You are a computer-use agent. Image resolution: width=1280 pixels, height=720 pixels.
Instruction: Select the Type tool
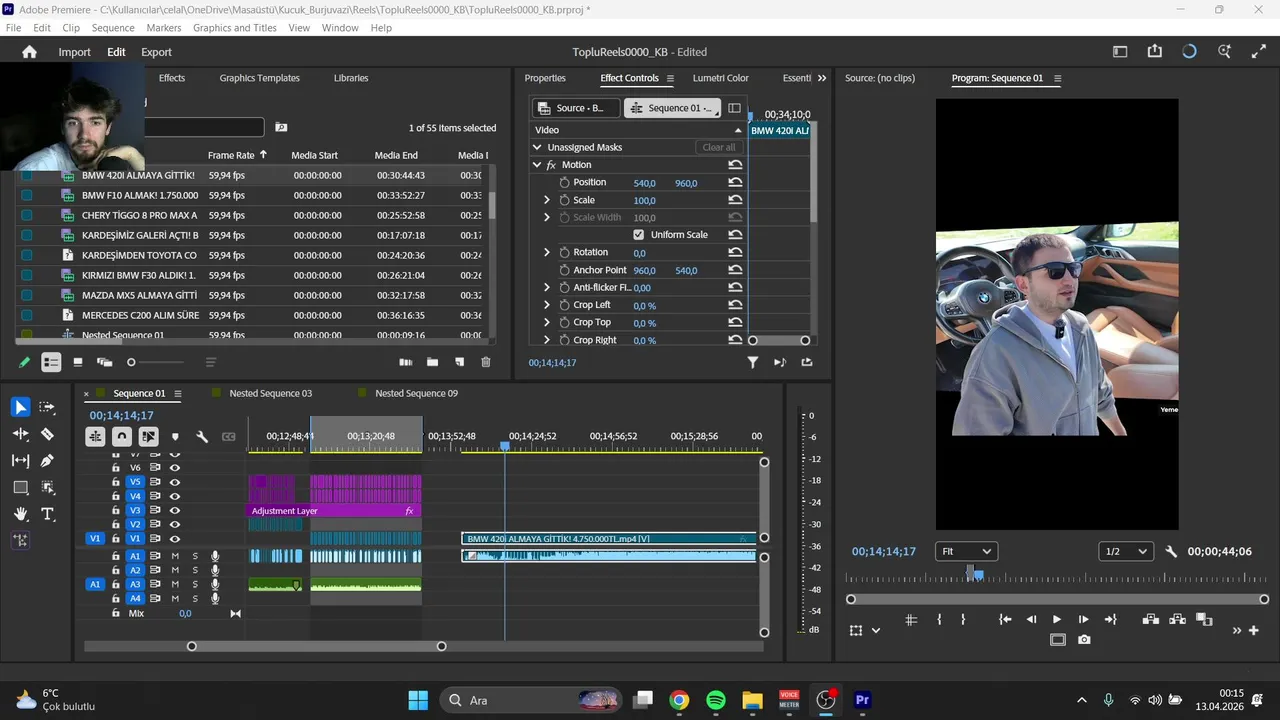pyautogui.click(x=47, y=514)
